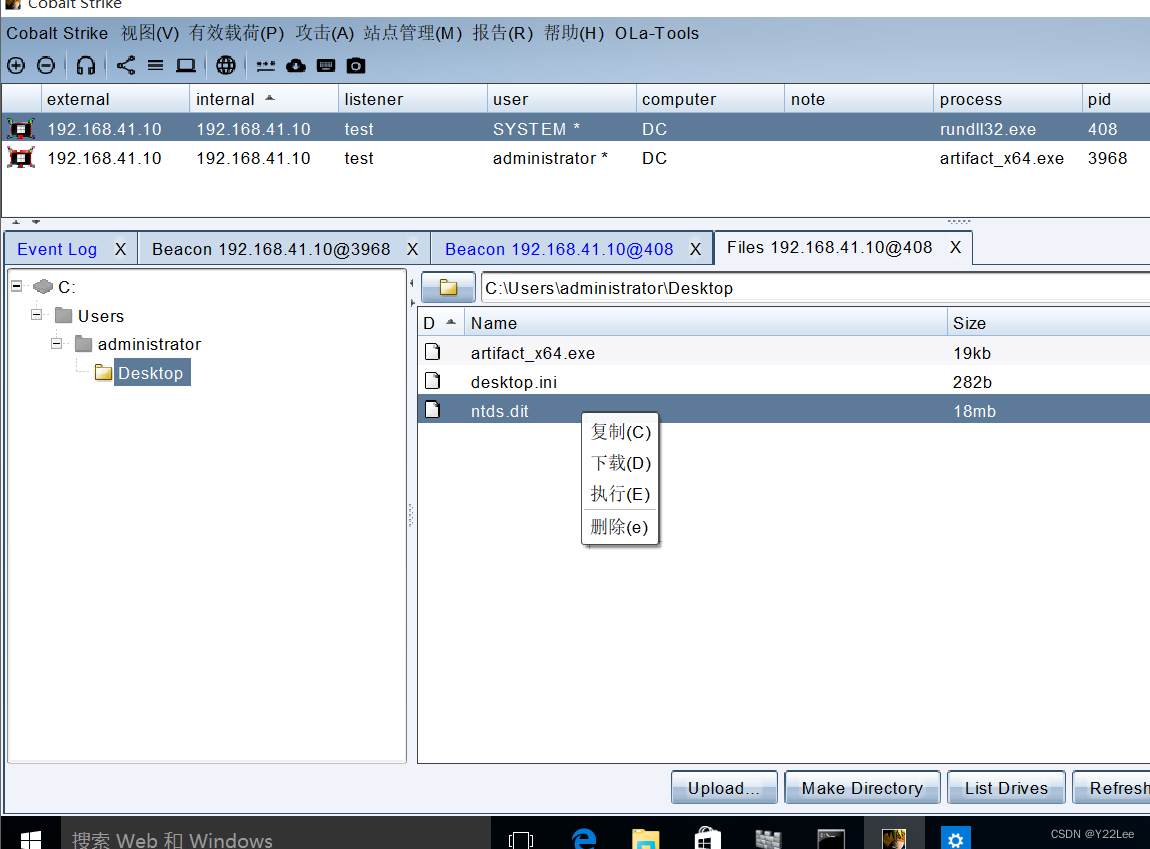
Task: Switch to session table view icon
Action: pyautogui.click(x=155, y=66)
